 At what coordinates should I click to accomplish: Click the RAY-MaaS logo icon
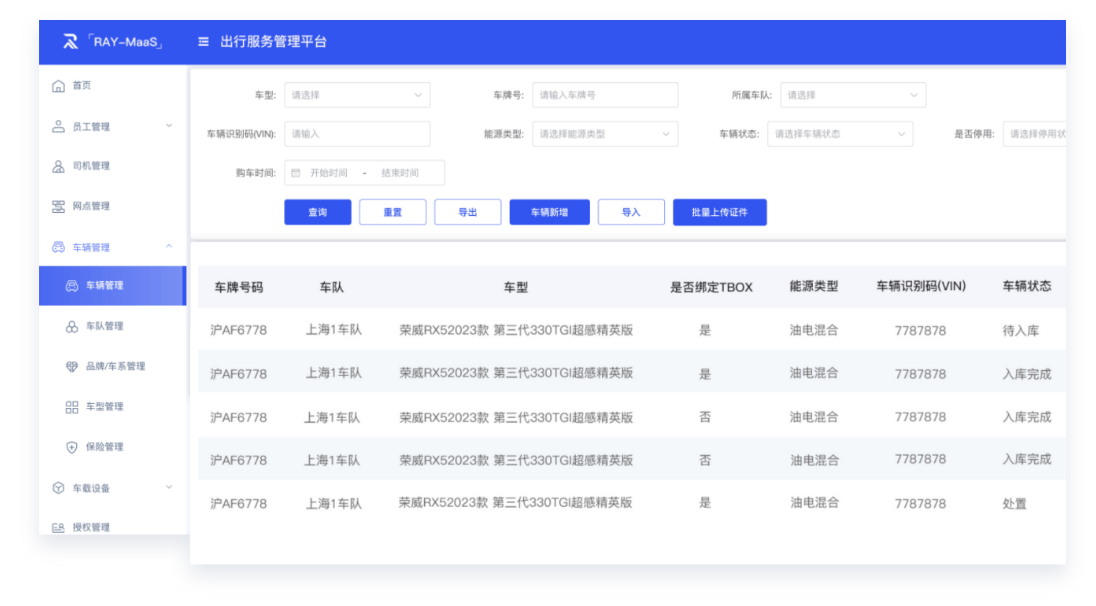pyautogui.click(x=70, y=42)
